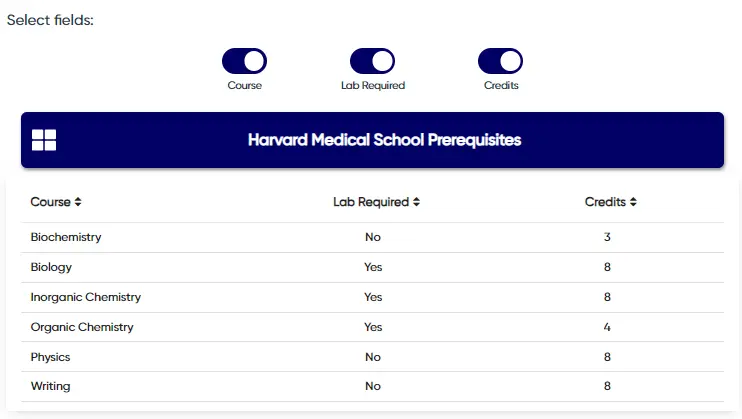Click sort arrows beside Lab Required column
The image size is (742, 419).
pyautogui.click(x=416, y=202)
